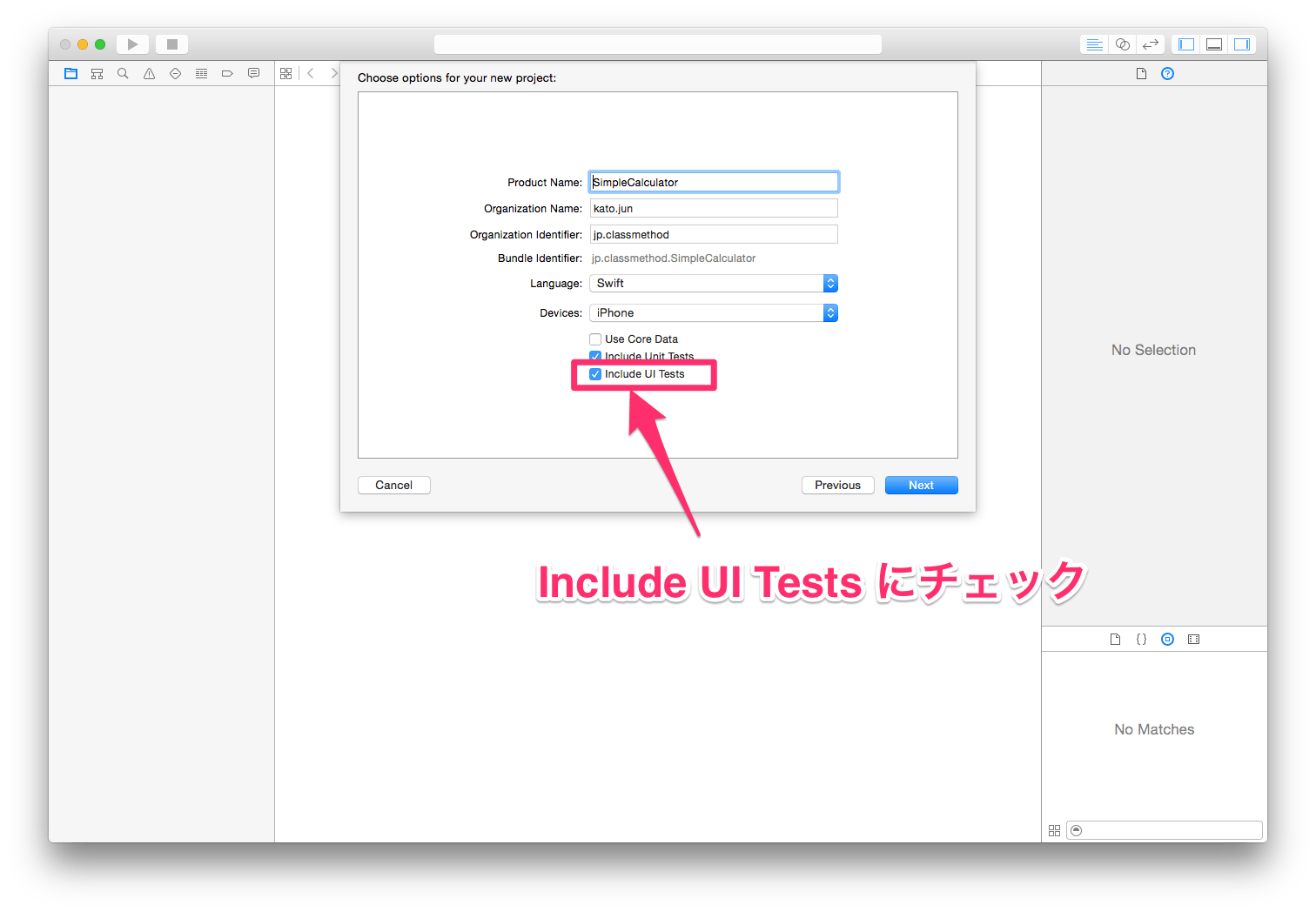Viewport: 1316px width, 912px height.
Task: Open the Project navigator folder icon
Action: 70,73
